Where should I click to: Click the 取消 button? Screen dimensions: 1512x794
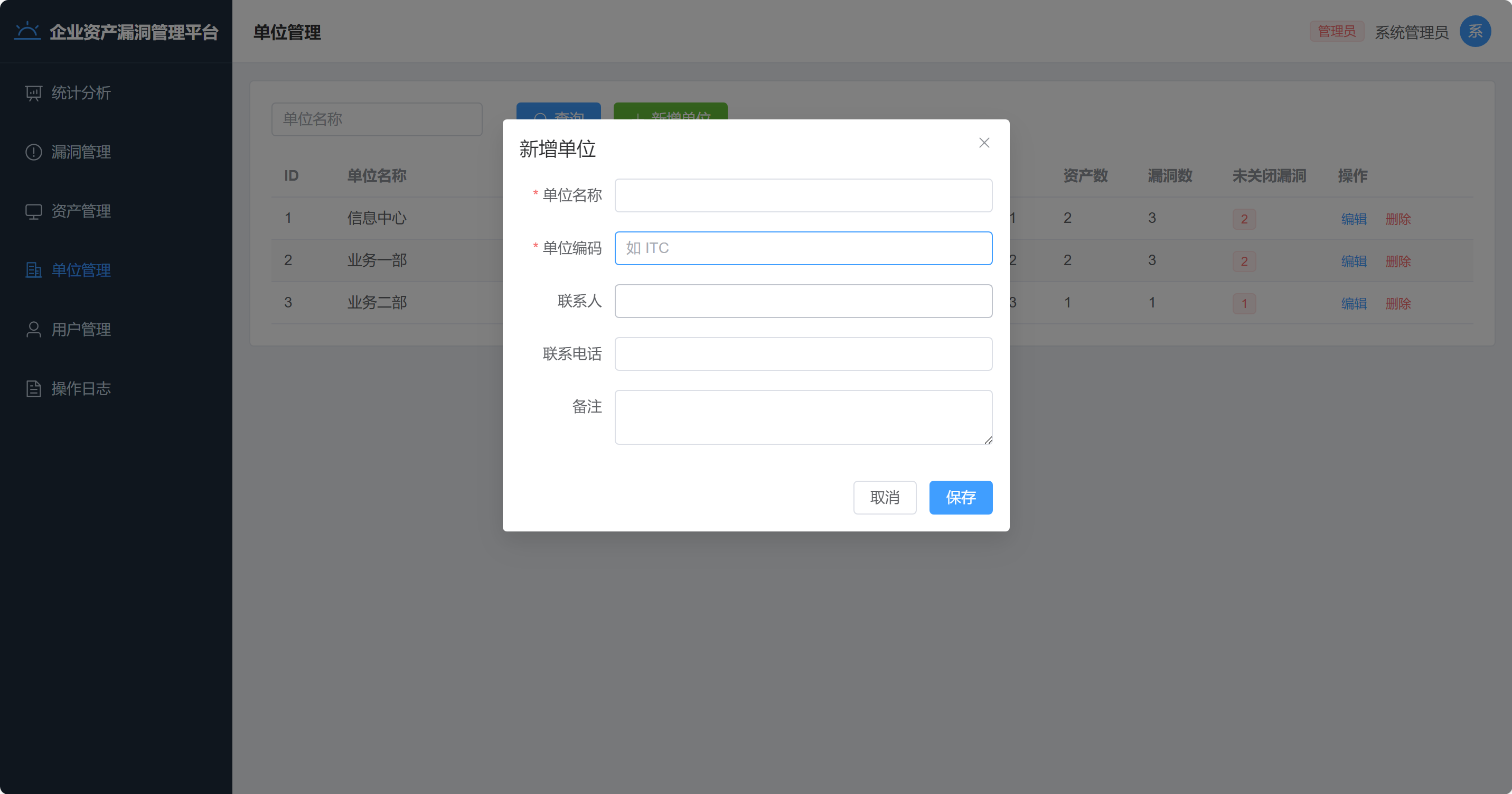point(885,498)
